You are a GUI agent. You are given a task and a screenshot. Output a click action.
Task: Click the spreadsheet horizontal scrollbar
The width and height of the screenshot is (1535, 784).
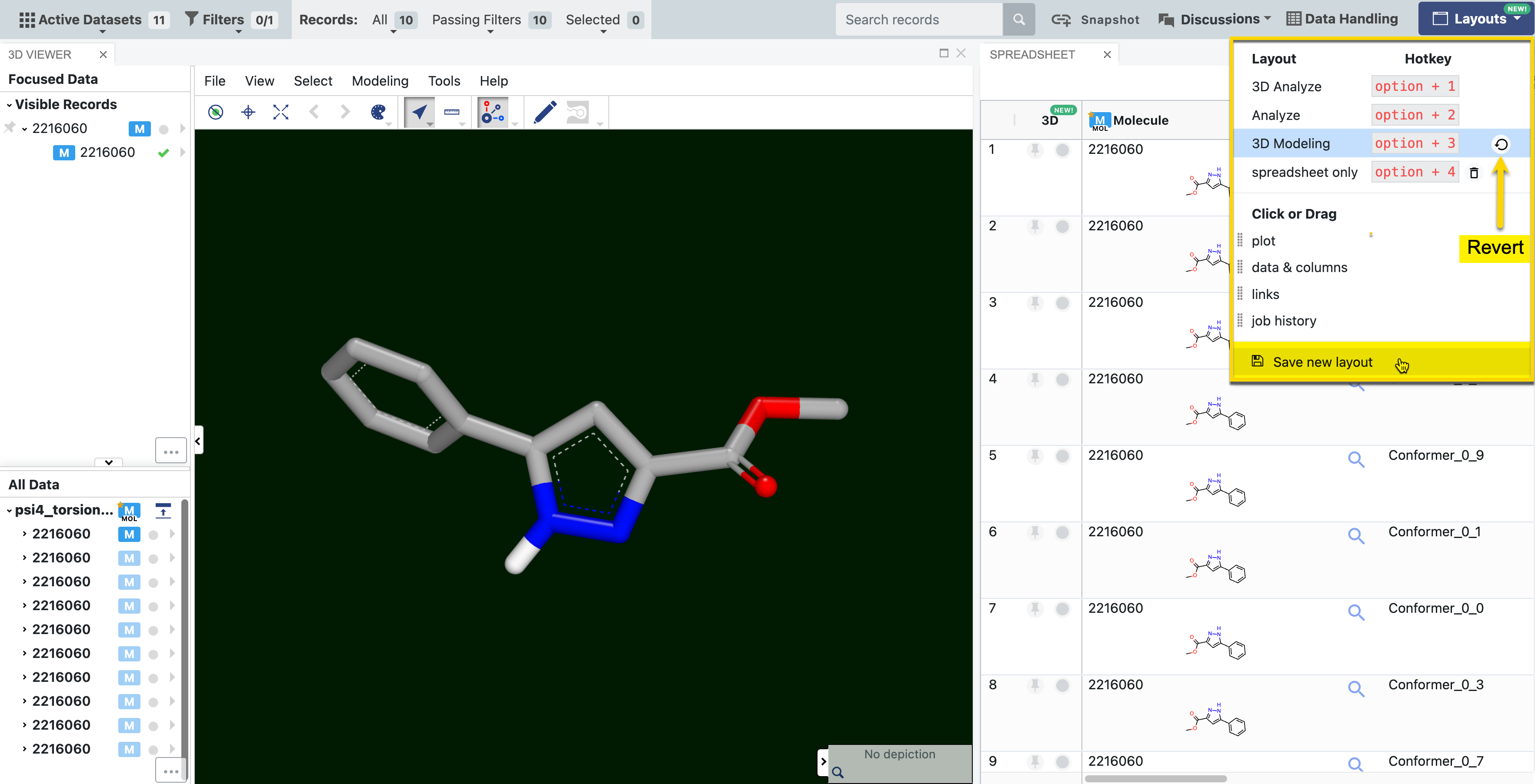tap(1156, 779)
